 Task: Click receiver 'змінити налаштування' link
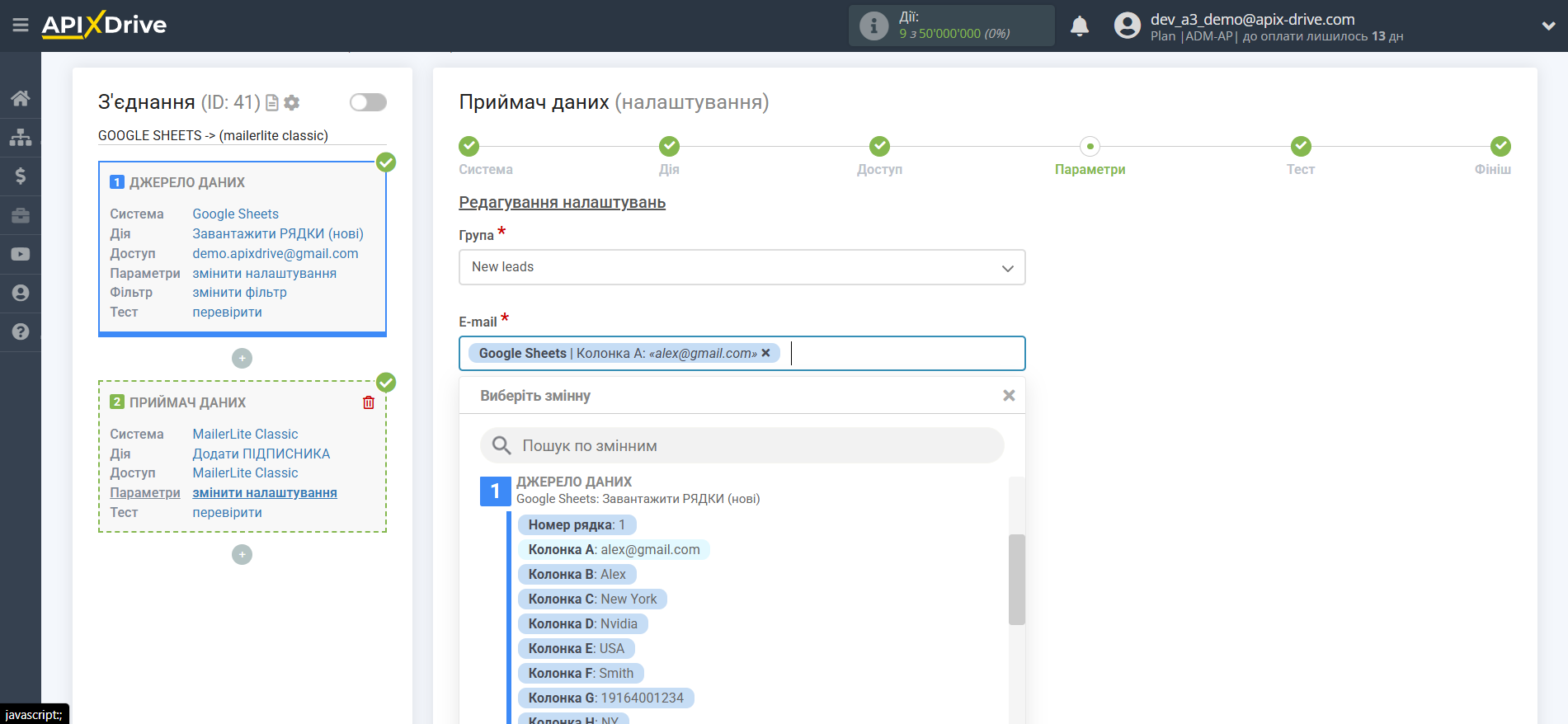(x=264, y=492)
